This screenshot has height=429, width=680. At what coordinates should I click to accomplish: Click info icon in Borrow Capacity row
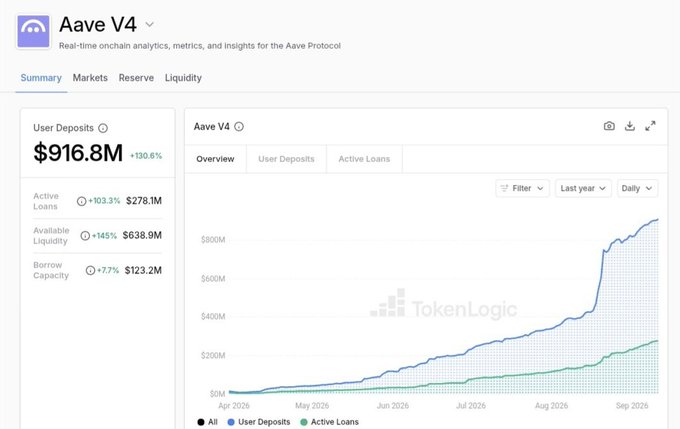[x=90, y=270]
